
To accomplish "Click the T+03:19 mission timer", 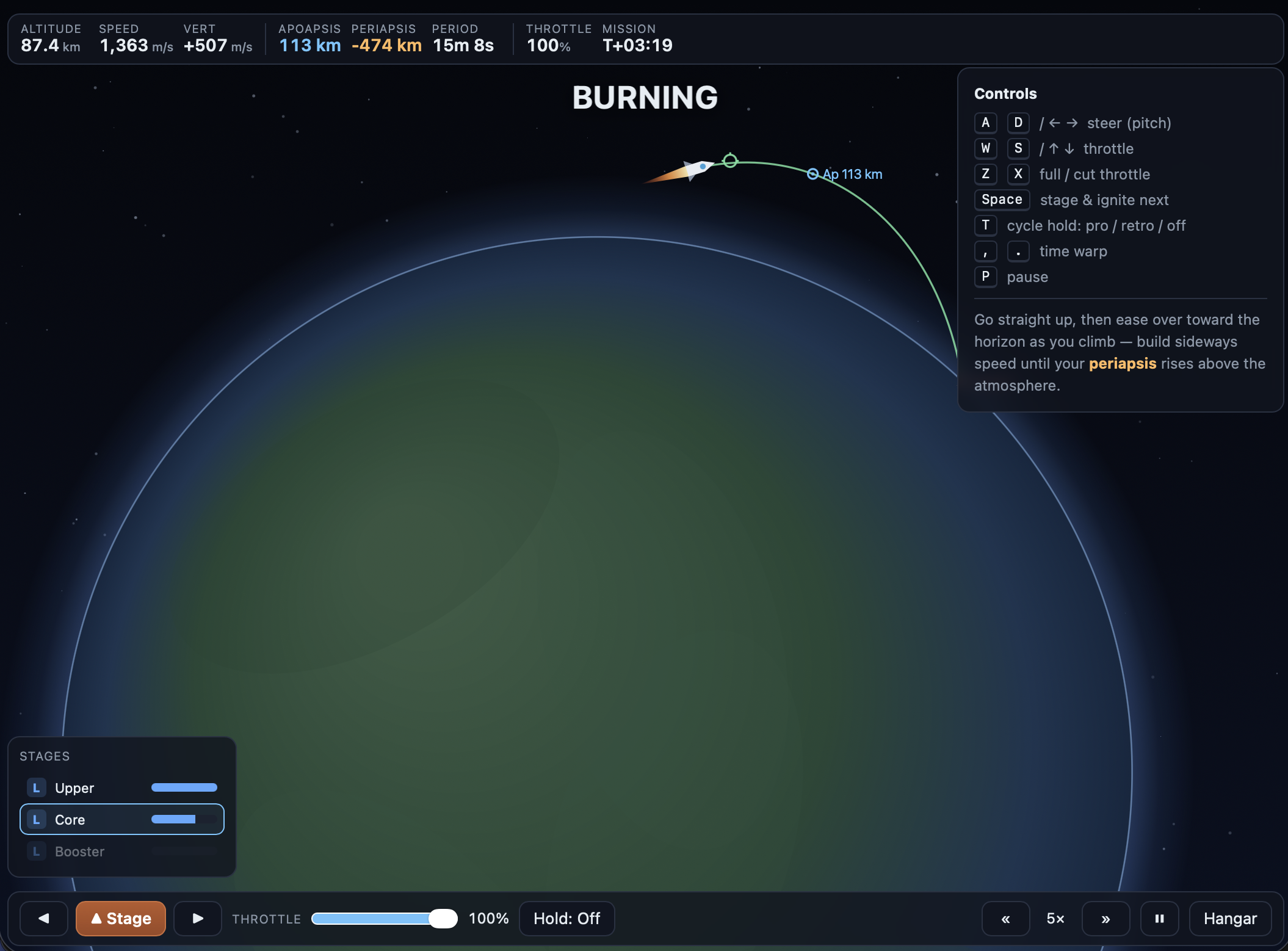I will click(637, 45).
